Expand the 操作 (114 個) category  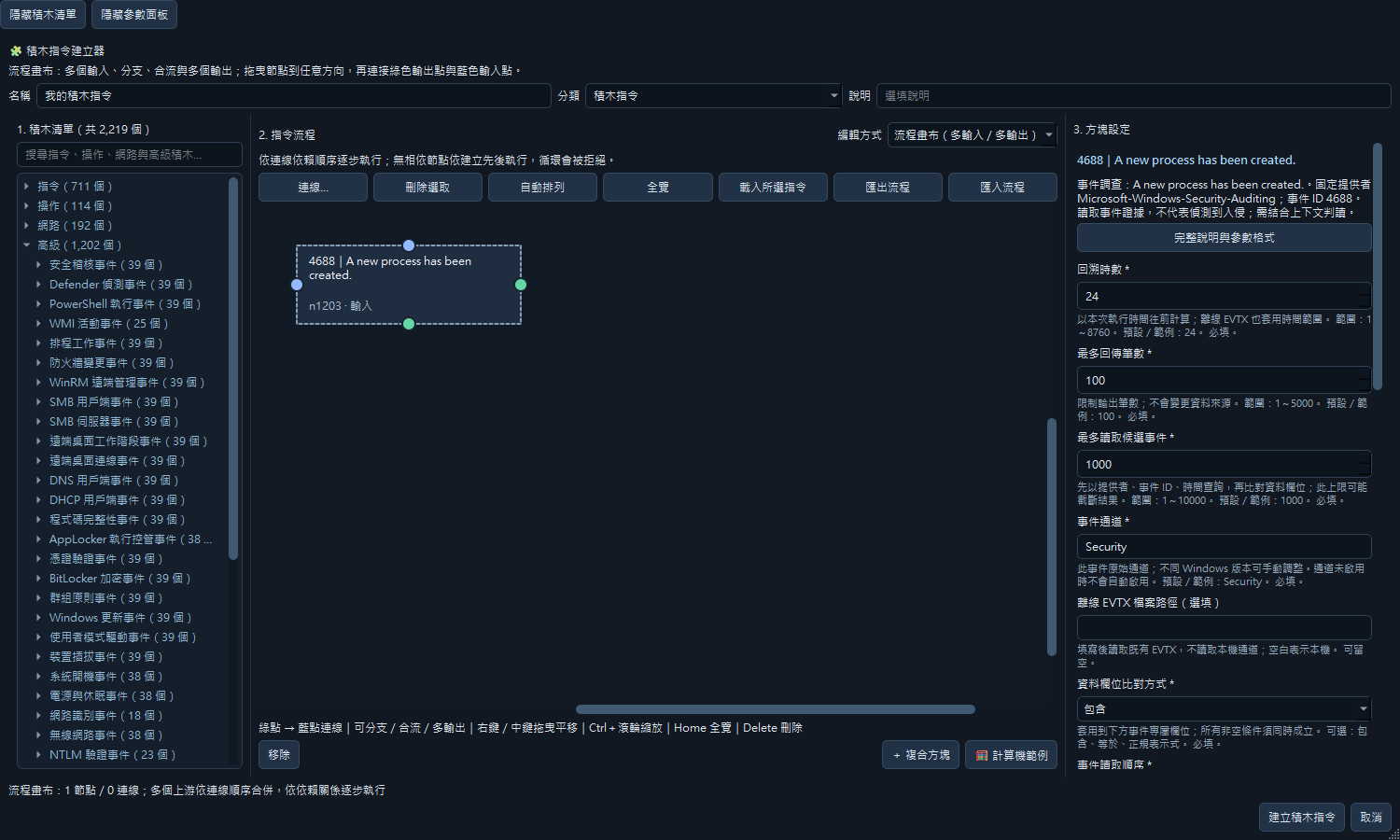pos(27,206)
